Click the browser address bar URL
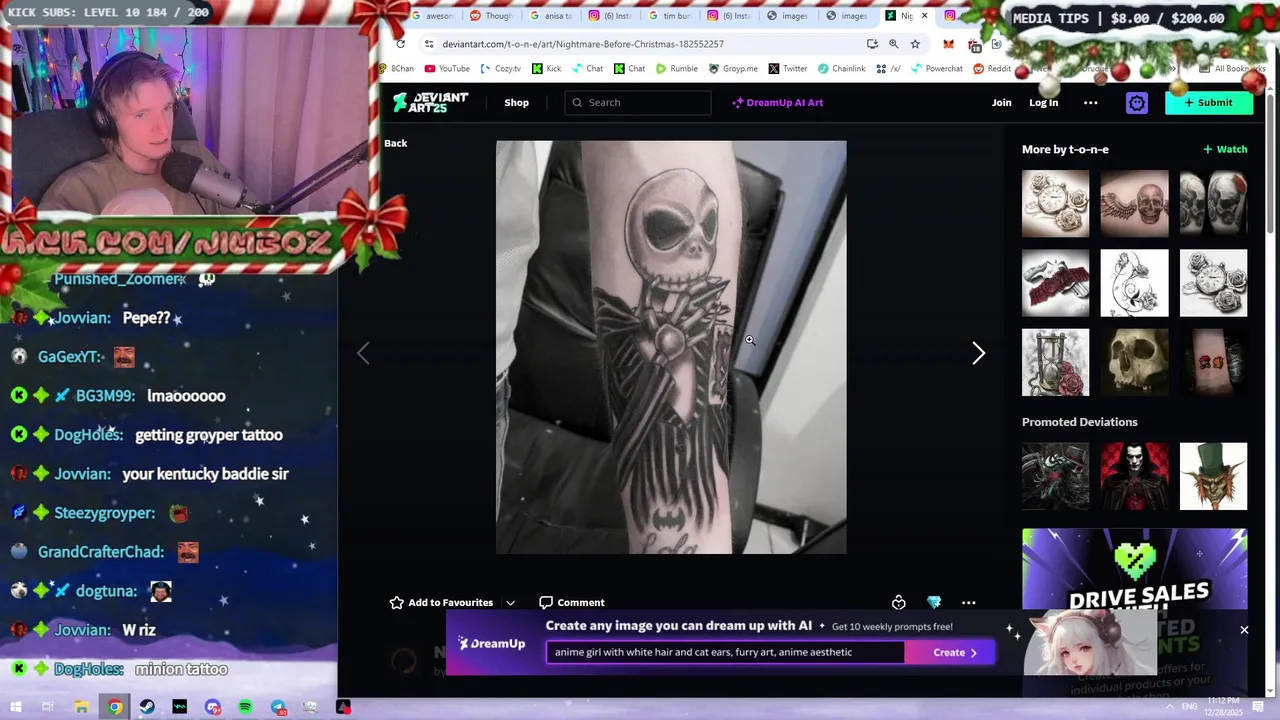The image size is (1280, 720). [583, 44]
